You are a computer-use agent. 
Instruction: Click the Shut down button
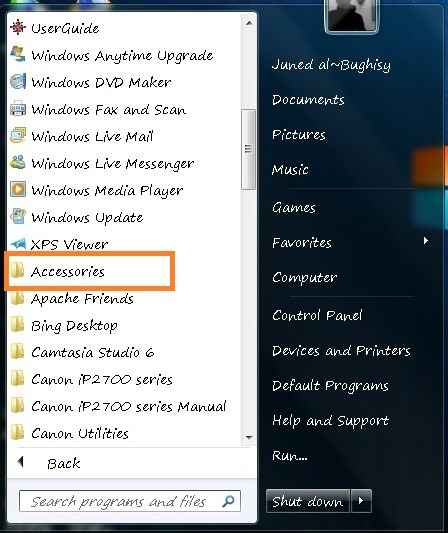pos(308,501)
